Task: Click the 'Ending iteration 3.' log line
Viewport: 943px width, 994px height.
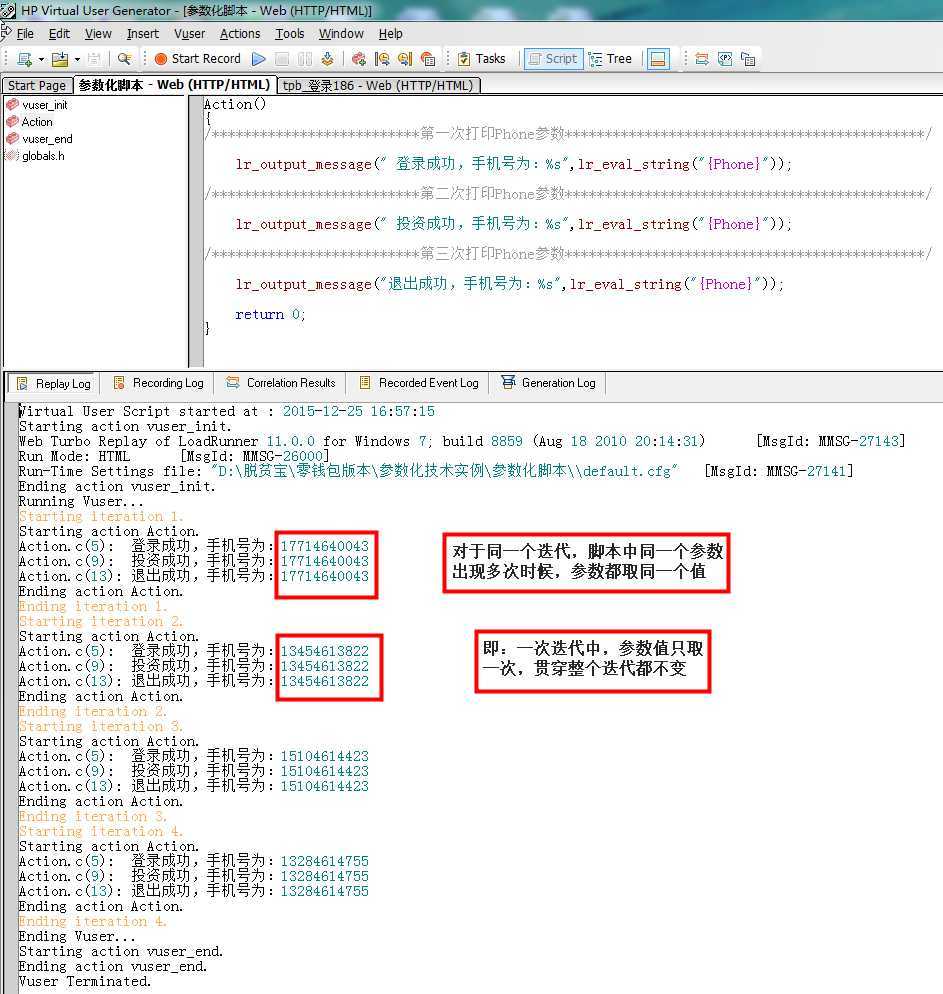Action: pyautogui.click(x=93, y=816)
